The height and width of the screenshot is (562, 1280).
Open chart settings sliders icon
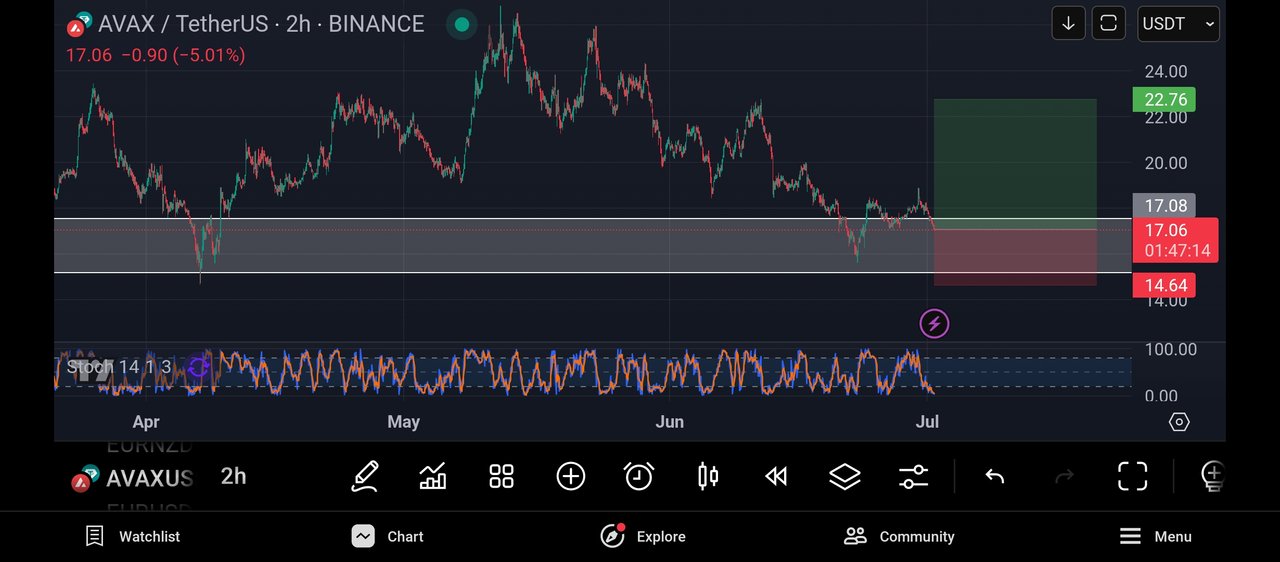click(913, 476)
